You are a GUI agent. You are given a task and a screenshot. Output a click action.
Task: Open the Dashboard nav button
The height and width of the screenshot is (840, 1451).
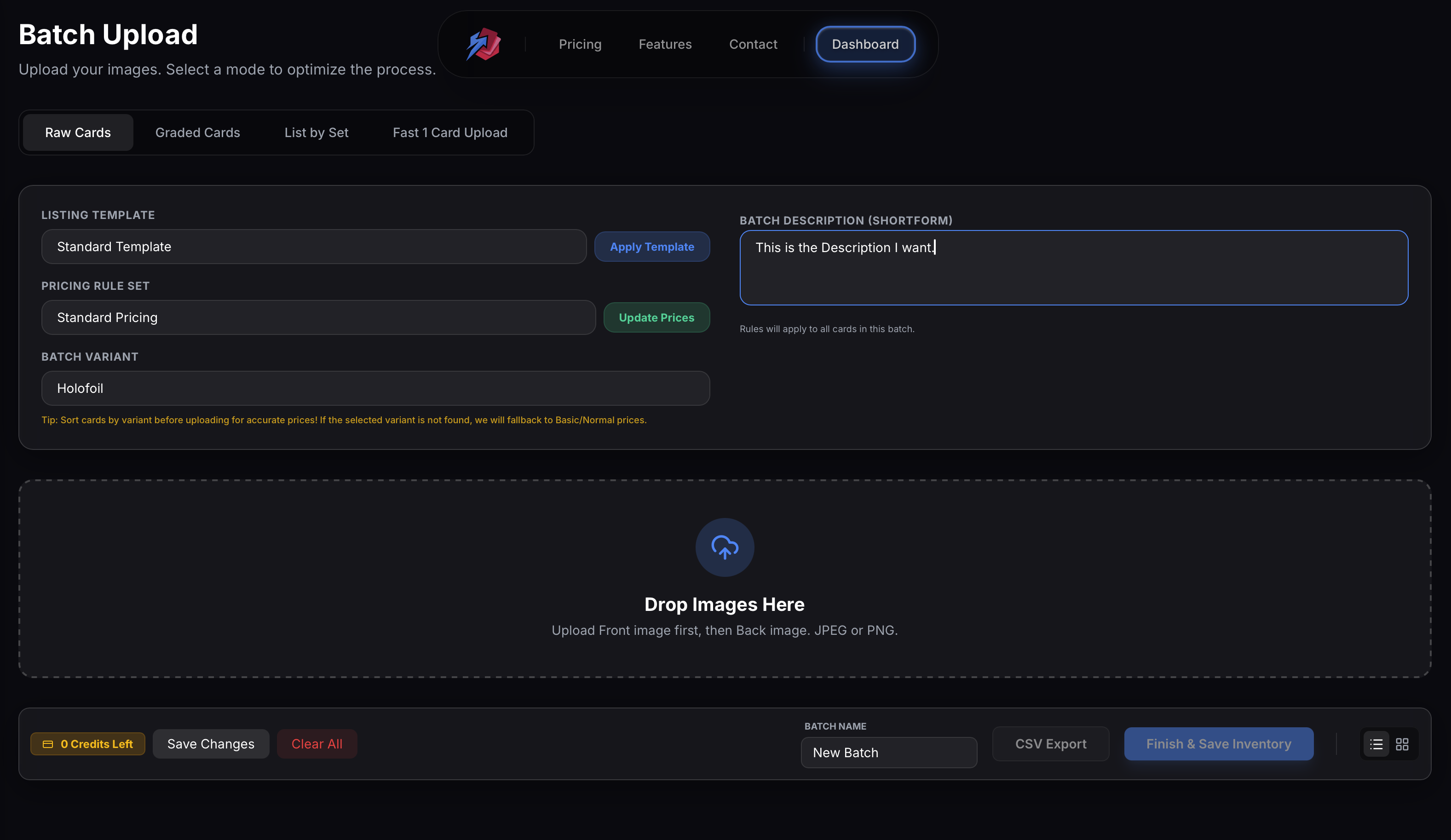pyautogui.click(x=865, y=44)
